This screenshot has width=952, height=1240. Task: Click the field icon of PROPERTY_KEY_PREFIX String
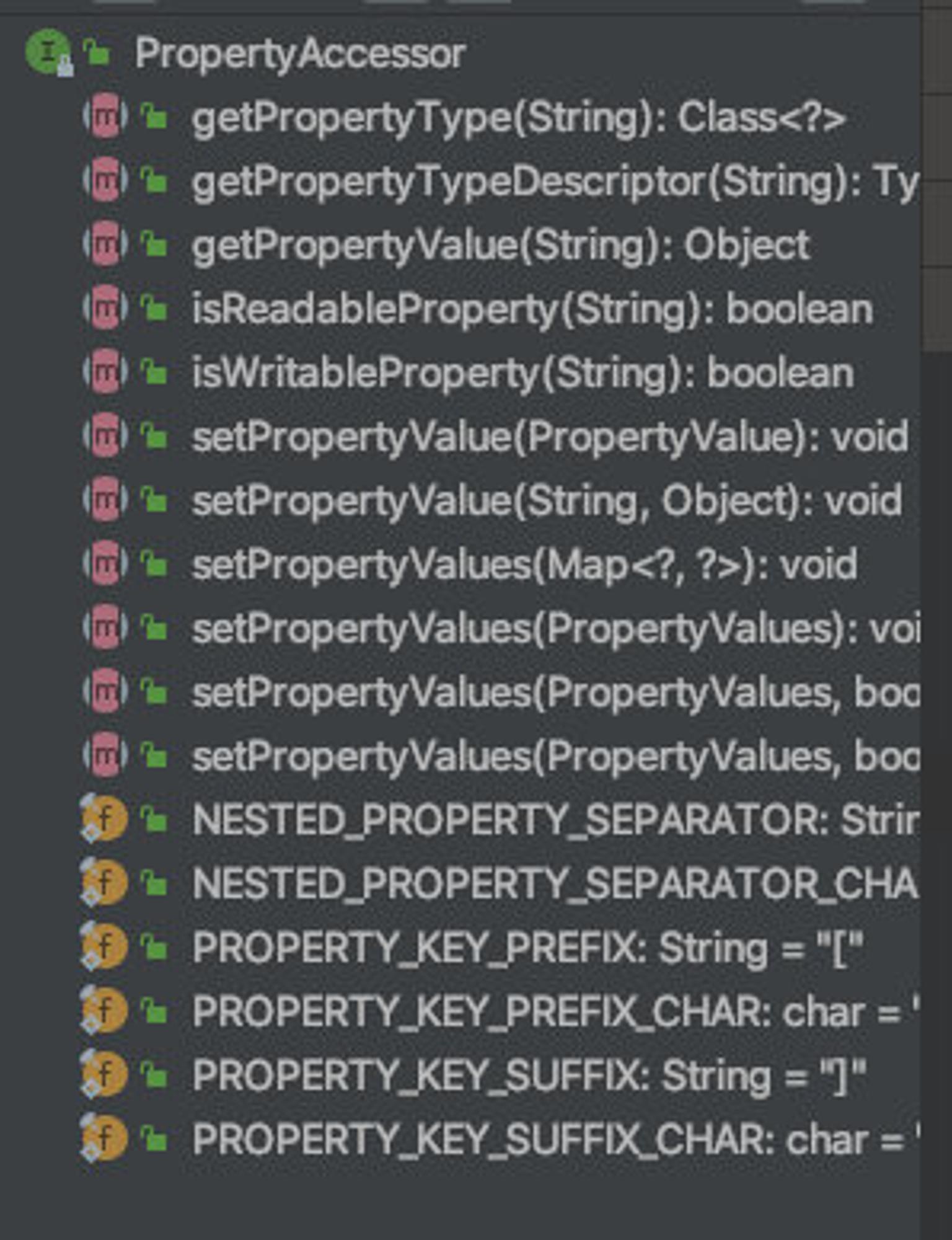click(104, 947)
